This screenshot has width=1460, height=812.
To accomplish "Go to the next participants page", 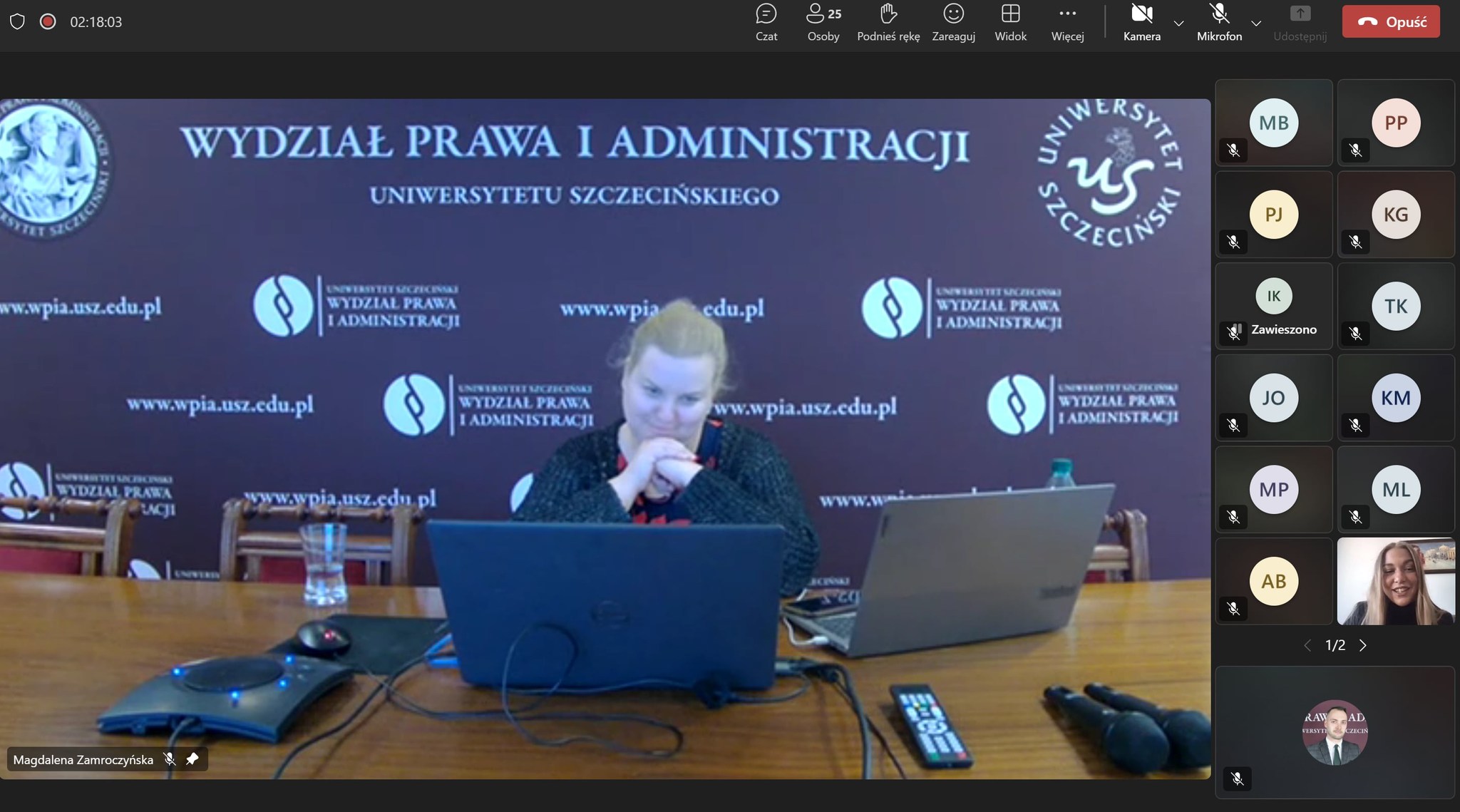I will (1363, 645).
